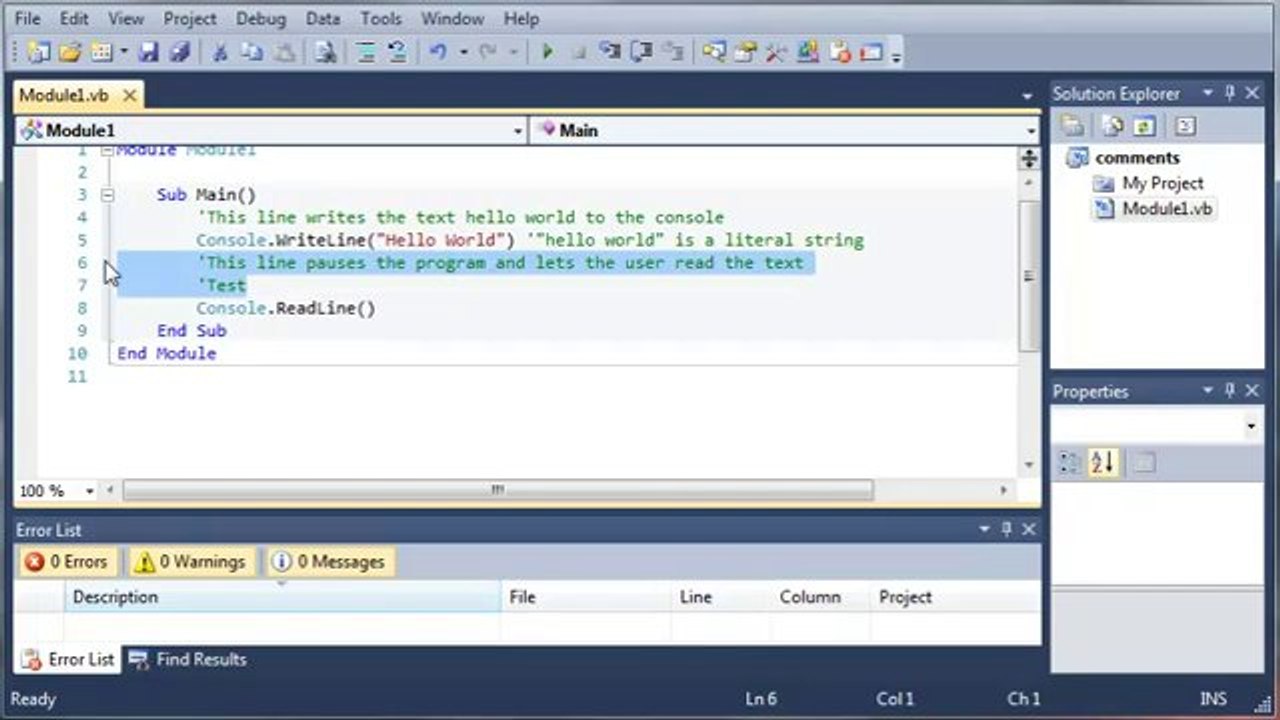
Task: Select the comments project node
Action: click(1123, 157)
